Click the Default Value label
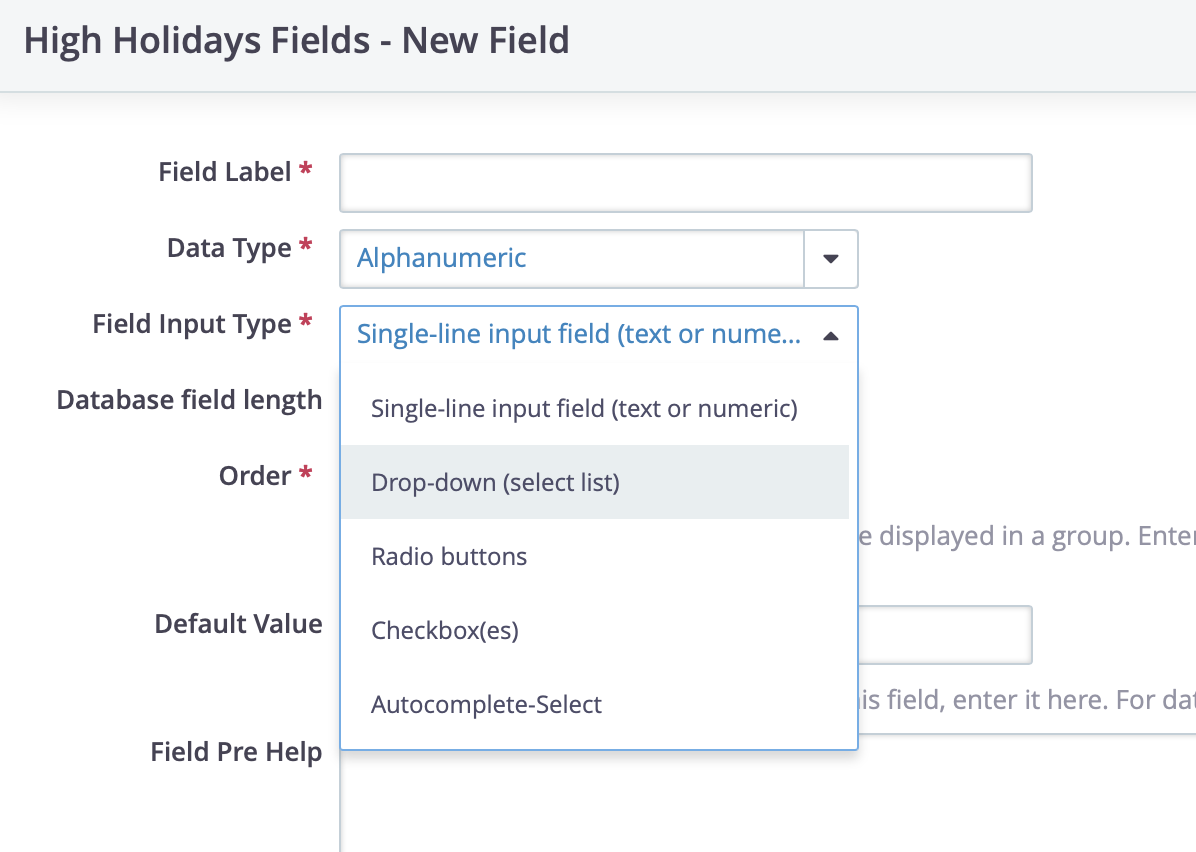1196x852 pixels. click(x=238, y=624)
